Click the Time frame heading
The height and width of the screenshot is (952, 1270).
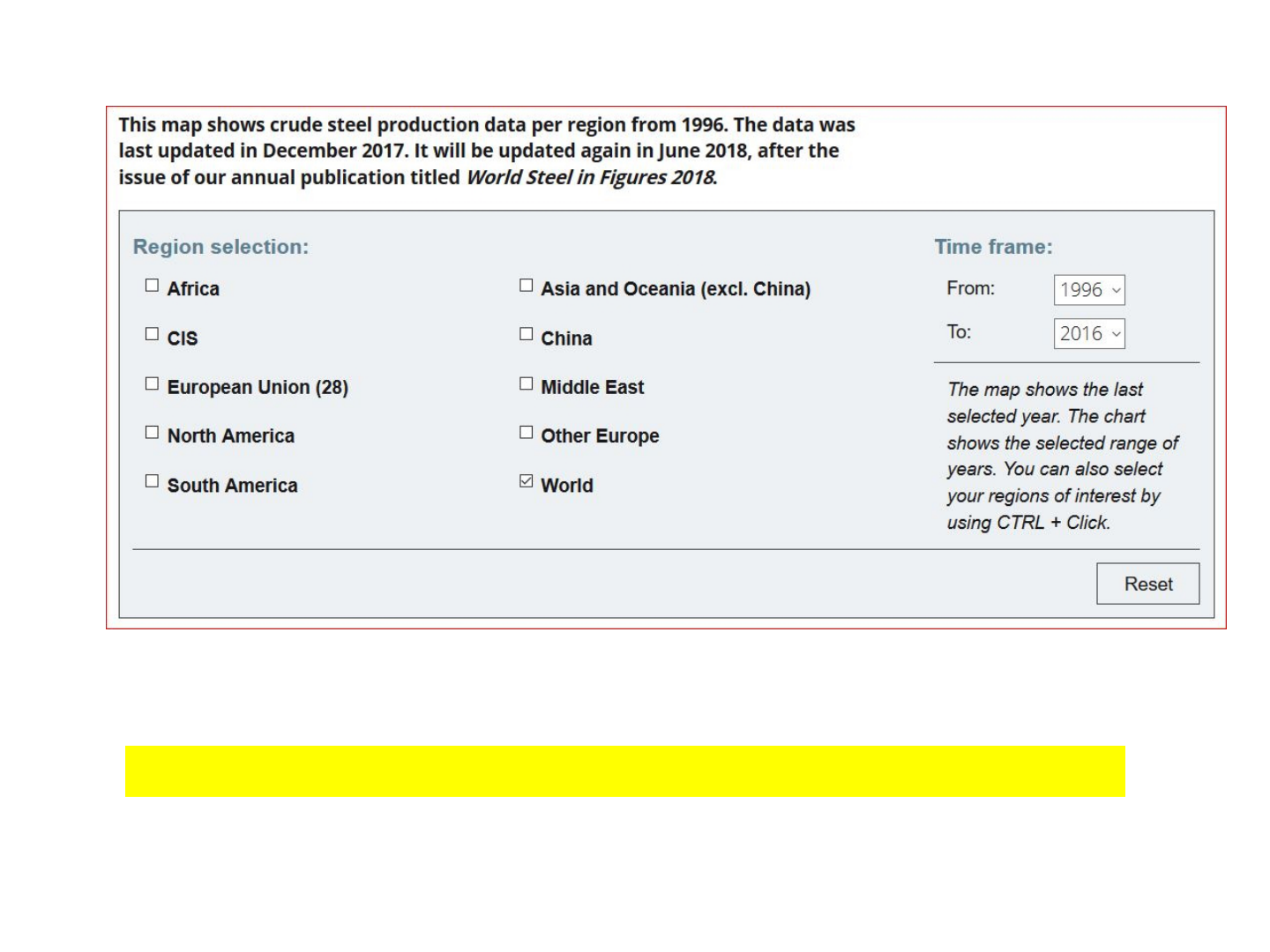[993, 247]
